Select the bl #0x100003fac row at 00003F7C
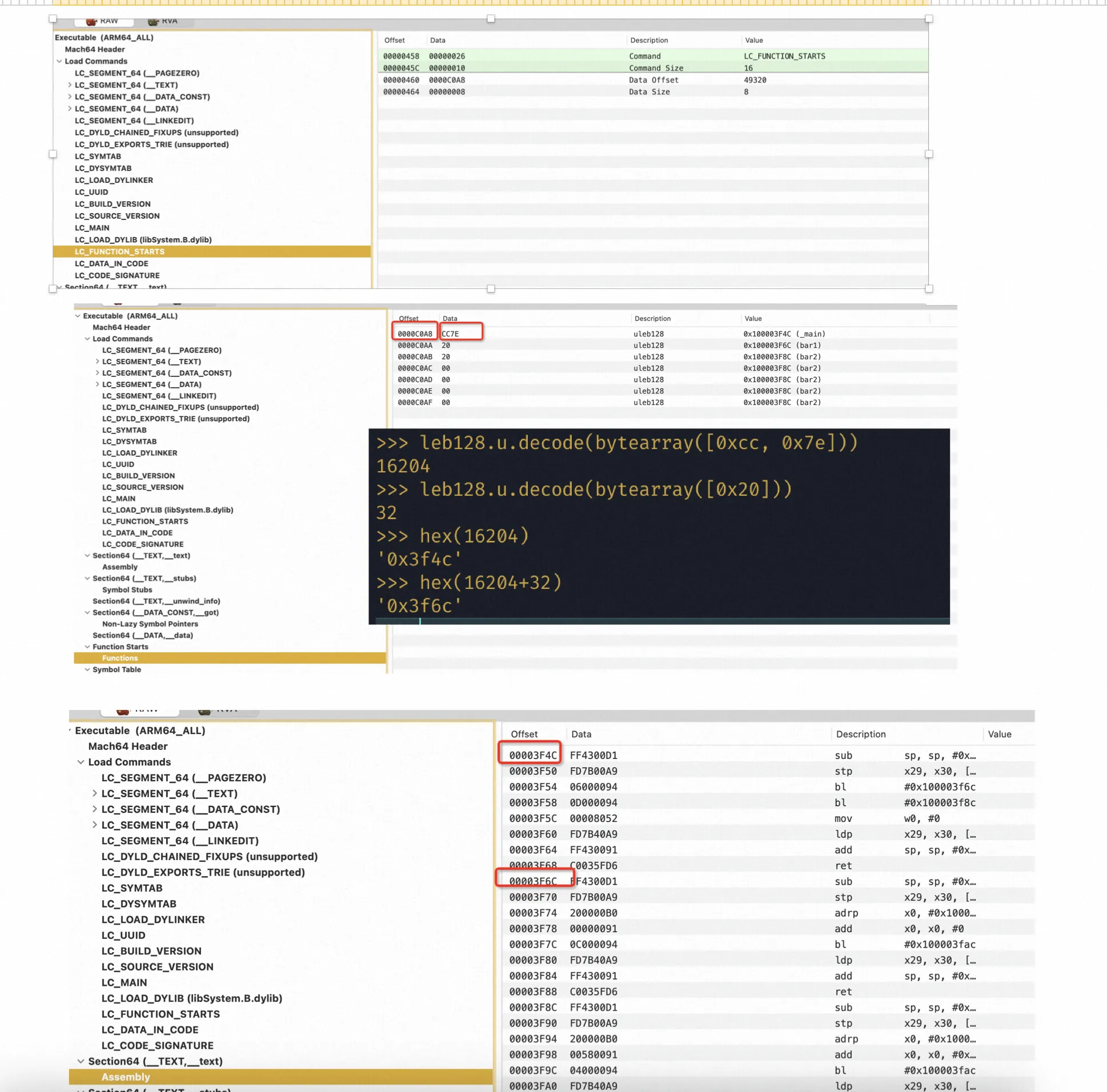 768,944
